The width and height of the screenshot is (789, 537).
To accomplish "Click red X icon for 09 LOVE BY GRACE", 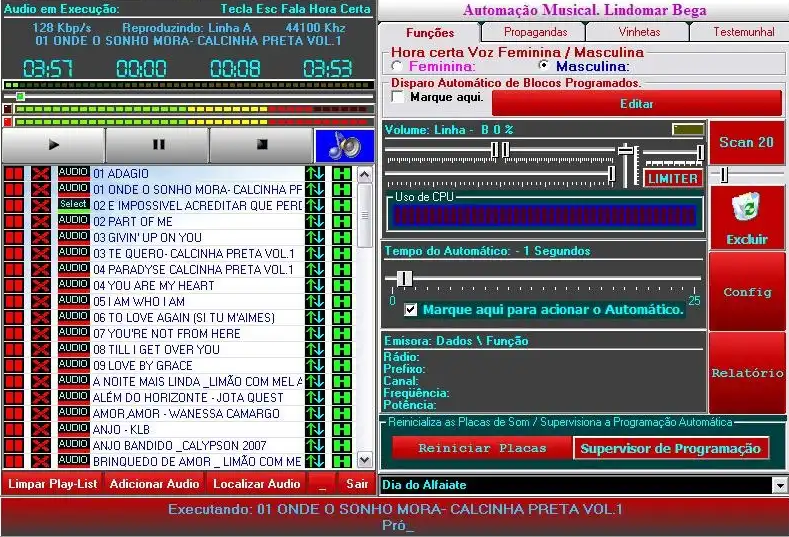I will pos(41,365).
